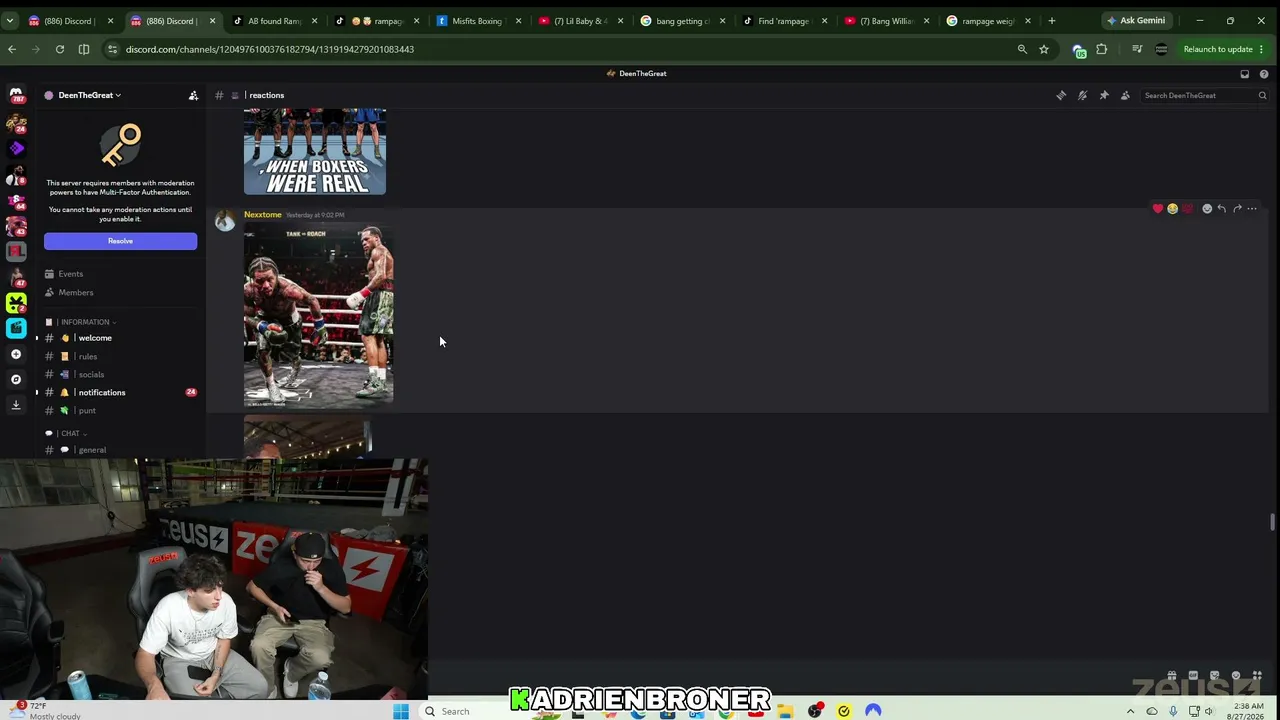
Task: Add heart reaction to Nexxtome message
Action: click(x=1158, y=208)
